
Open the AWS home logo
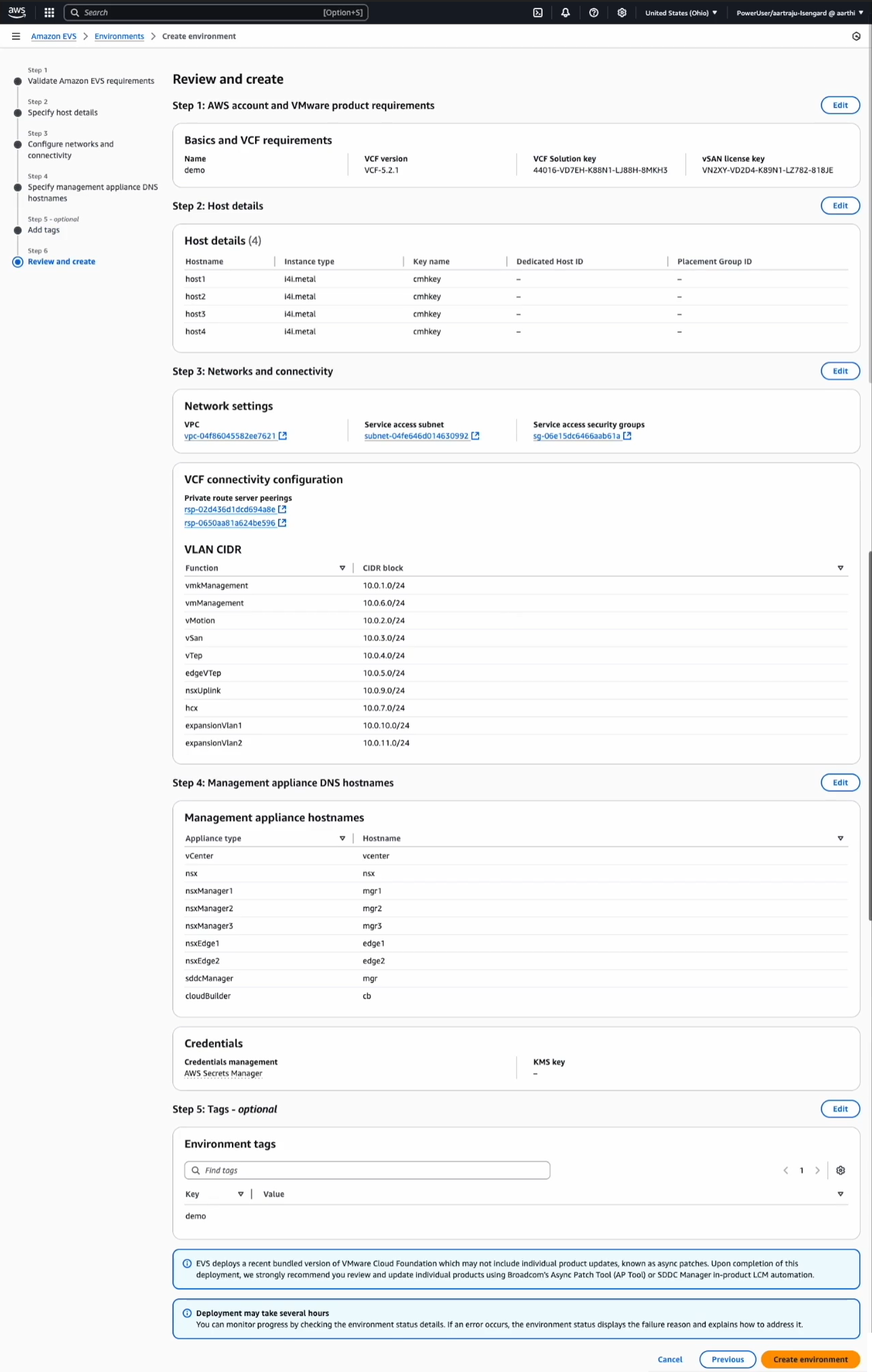coord(17,12)
